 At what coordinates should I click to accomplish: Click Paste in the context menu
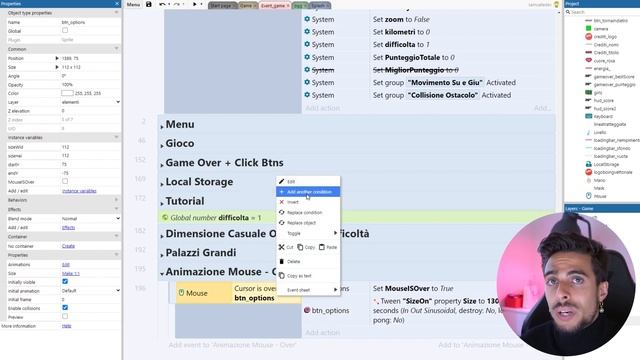(x=328, y=247)
